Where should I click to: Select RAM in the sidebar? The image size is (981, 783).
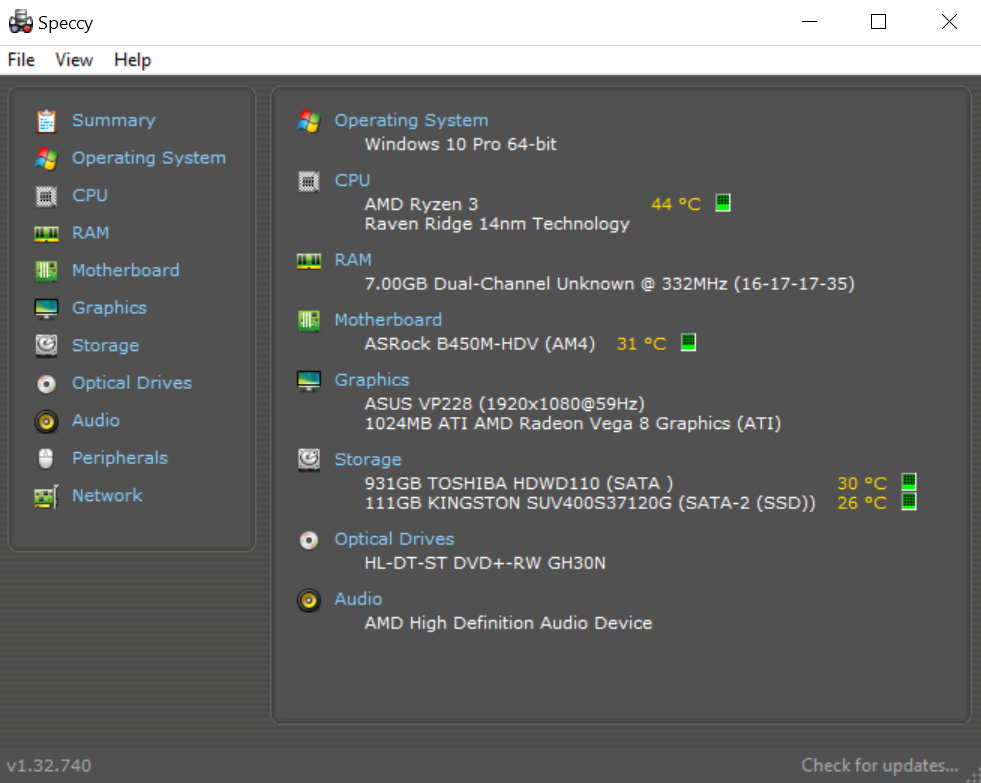pyautogui.click(x=91, y=233)
